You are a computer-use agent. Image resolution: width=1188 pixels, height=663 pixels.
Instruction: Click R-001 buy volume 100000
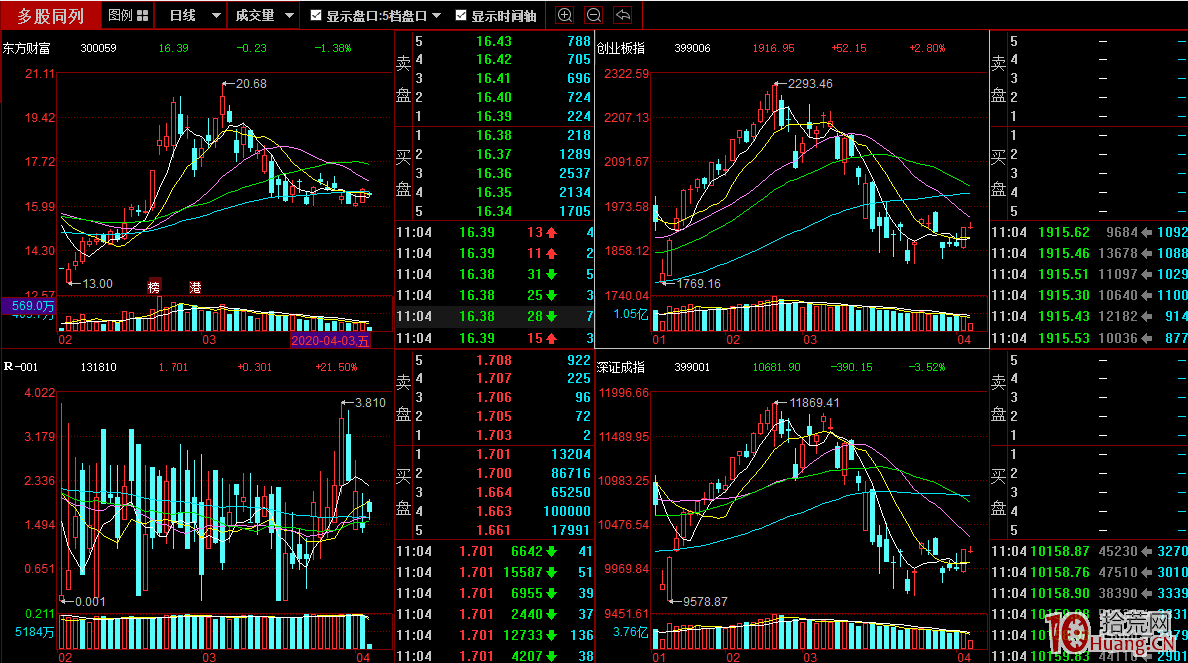click(567, 511)
